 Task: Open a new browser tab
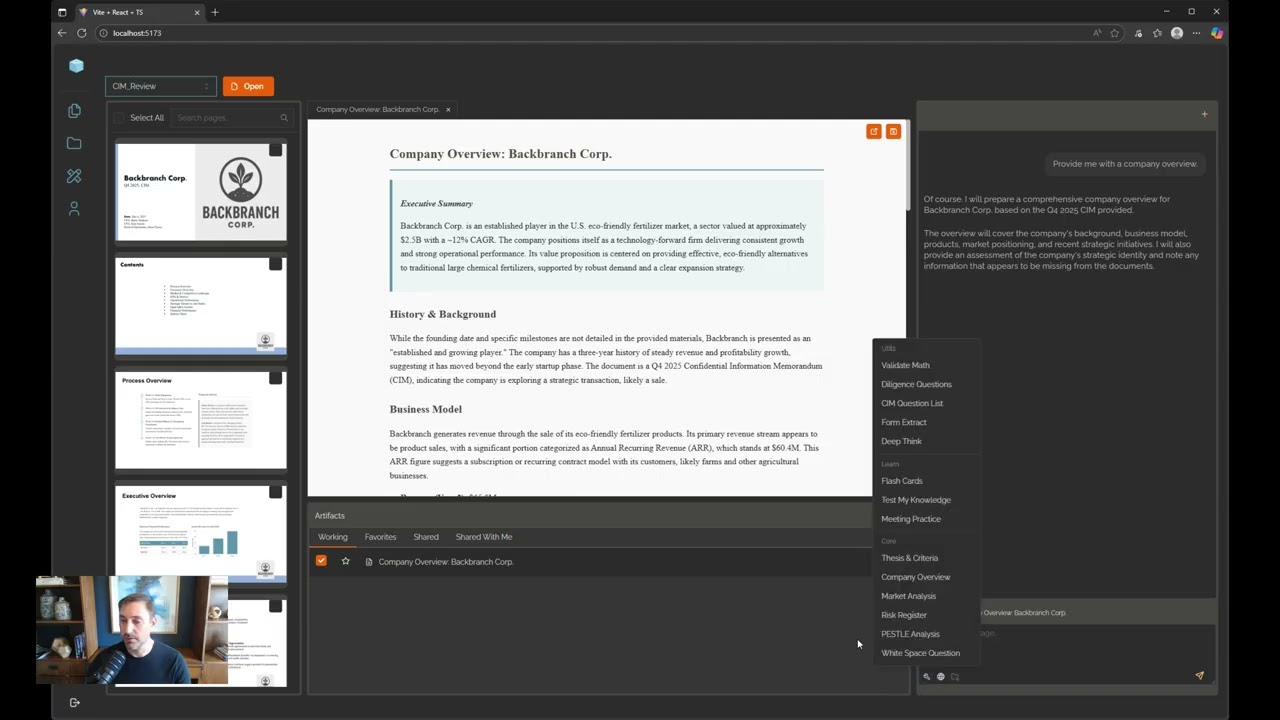click(215, 12)
